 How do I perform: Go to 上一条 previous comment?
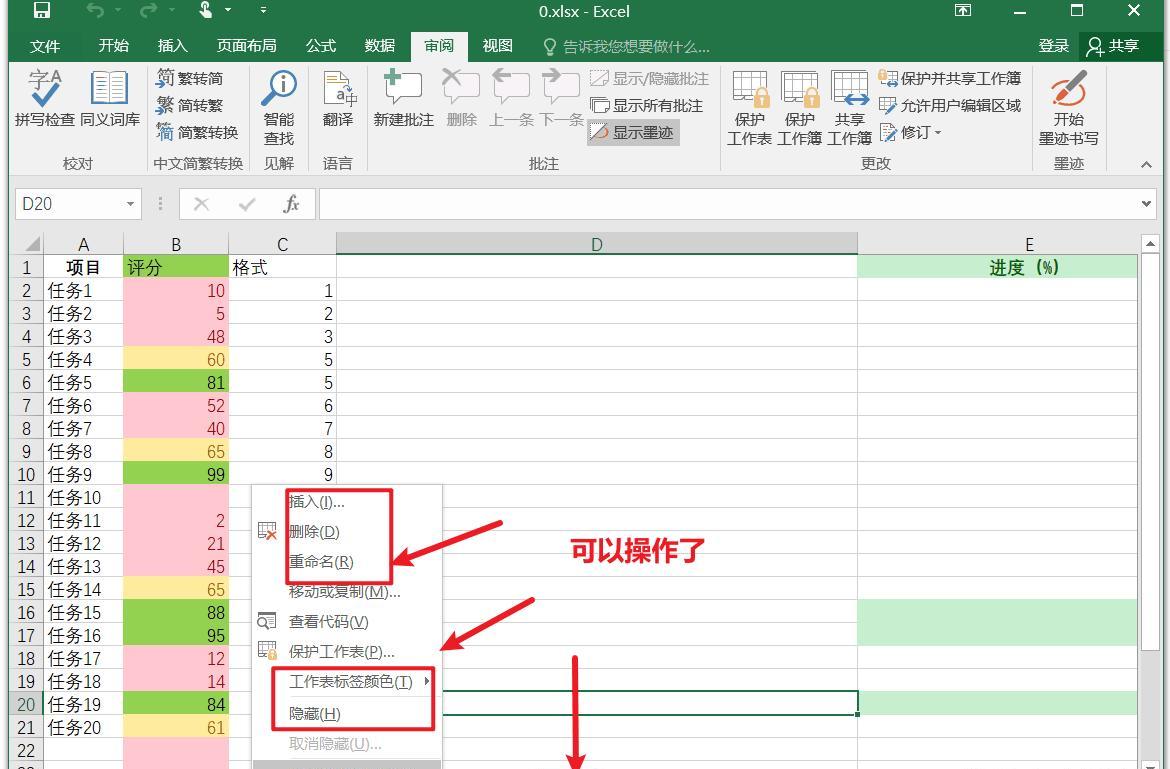[x=511, y=98]
